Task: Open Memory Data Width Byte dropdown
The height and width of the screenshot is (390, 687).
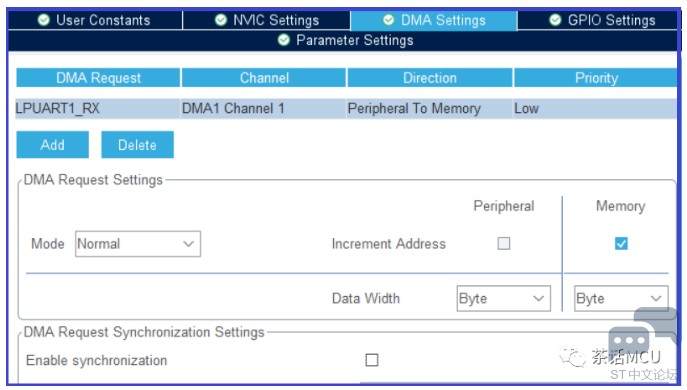Action: [621, 298]
